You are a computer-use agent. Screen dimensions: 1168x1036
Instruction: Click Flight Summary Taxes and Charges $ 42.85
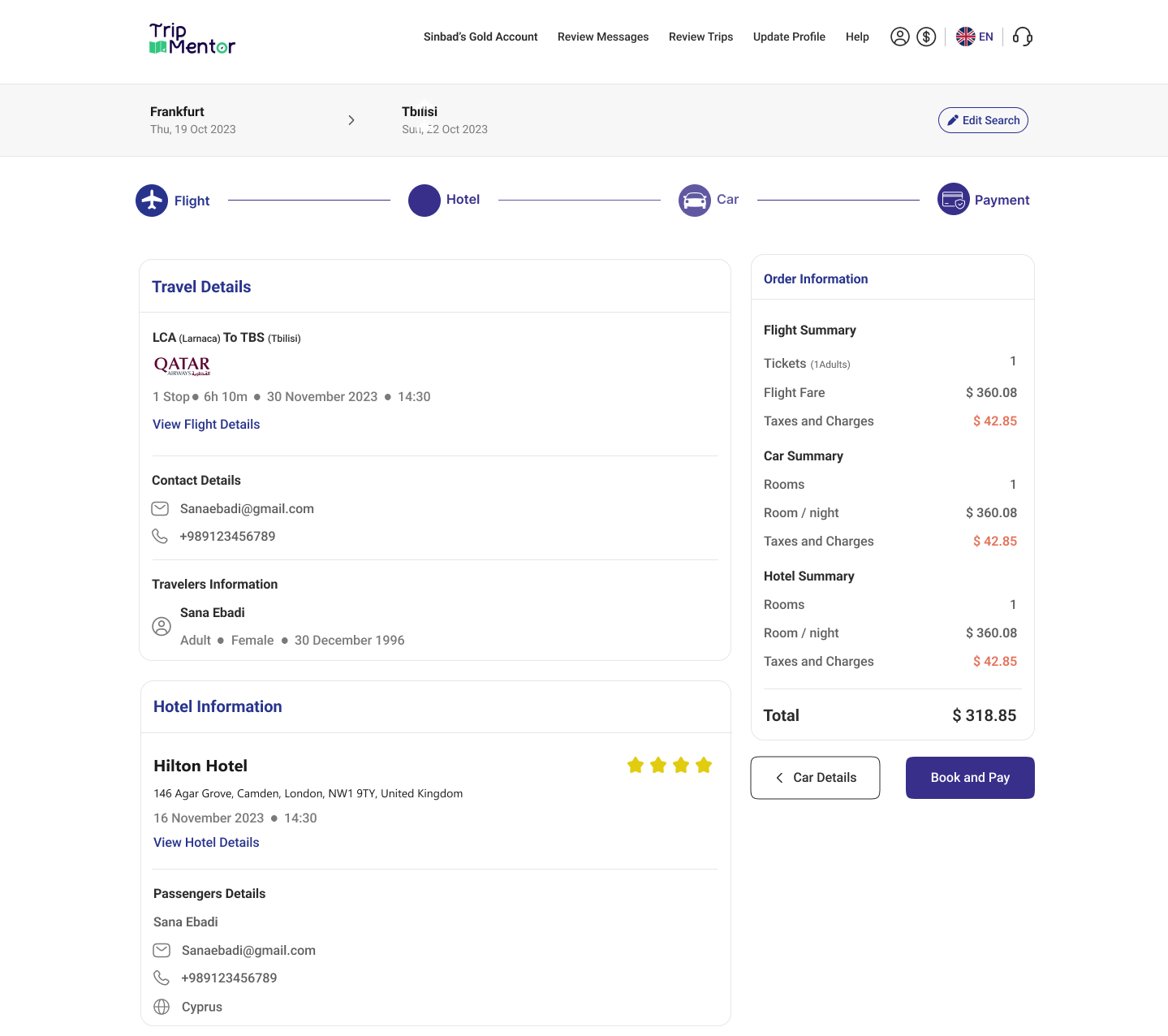[995, 421]
